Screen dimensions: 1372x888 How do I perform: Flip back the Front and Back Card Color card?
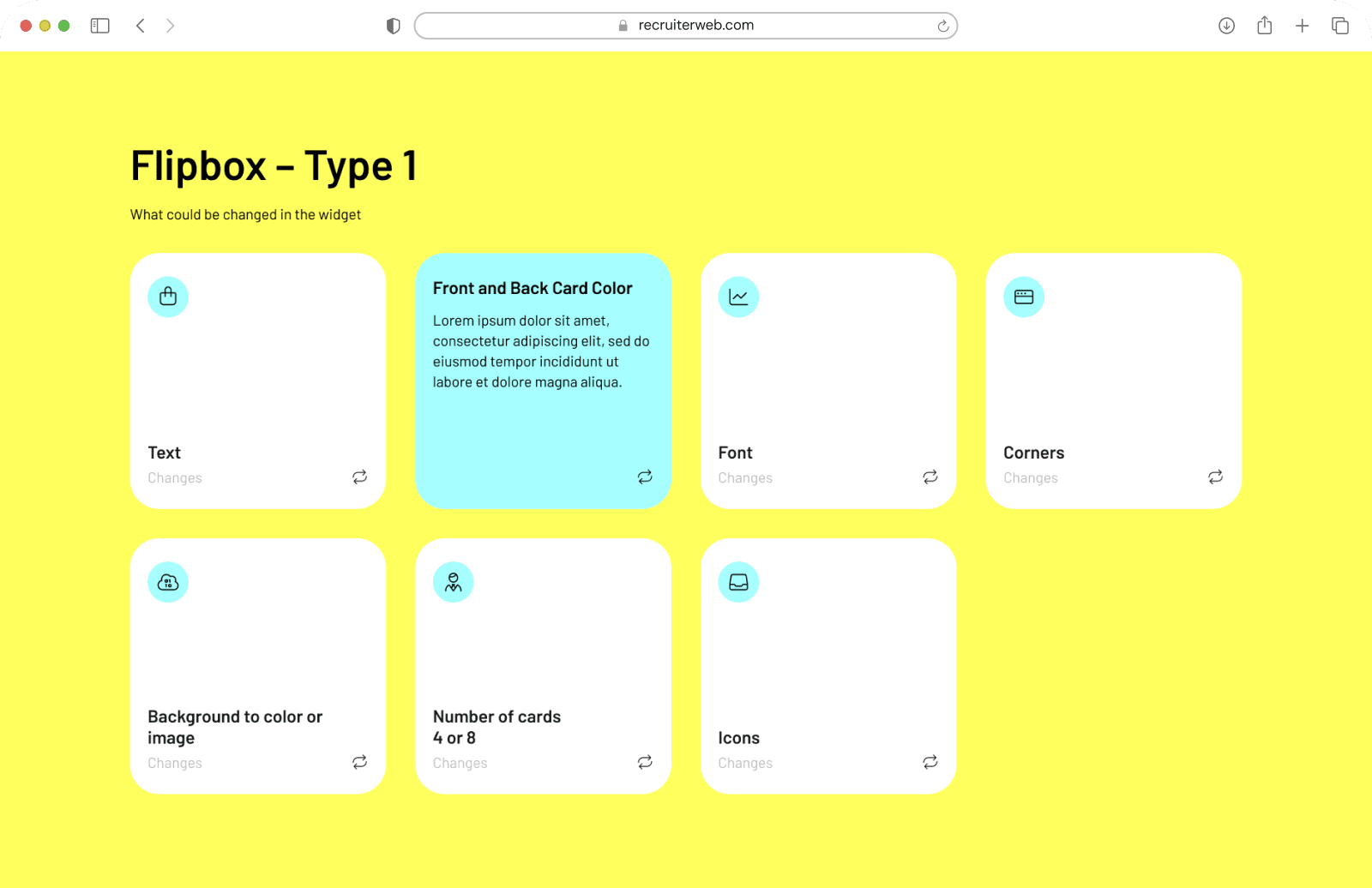pyautogui.click(x=645, y=477)
